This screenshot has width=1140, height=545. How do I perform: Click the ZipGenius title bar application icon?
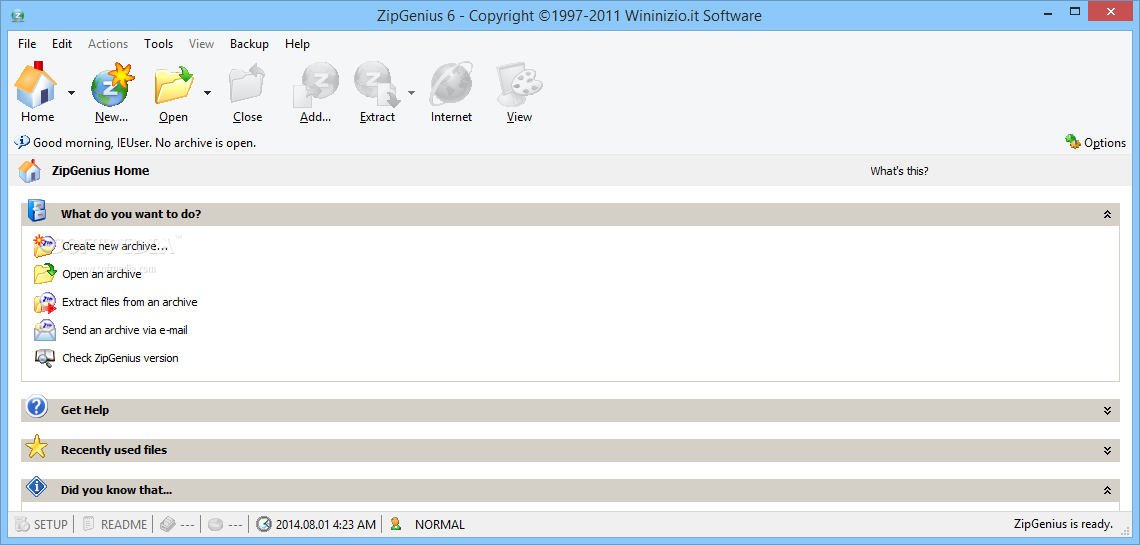coord(18,15)
